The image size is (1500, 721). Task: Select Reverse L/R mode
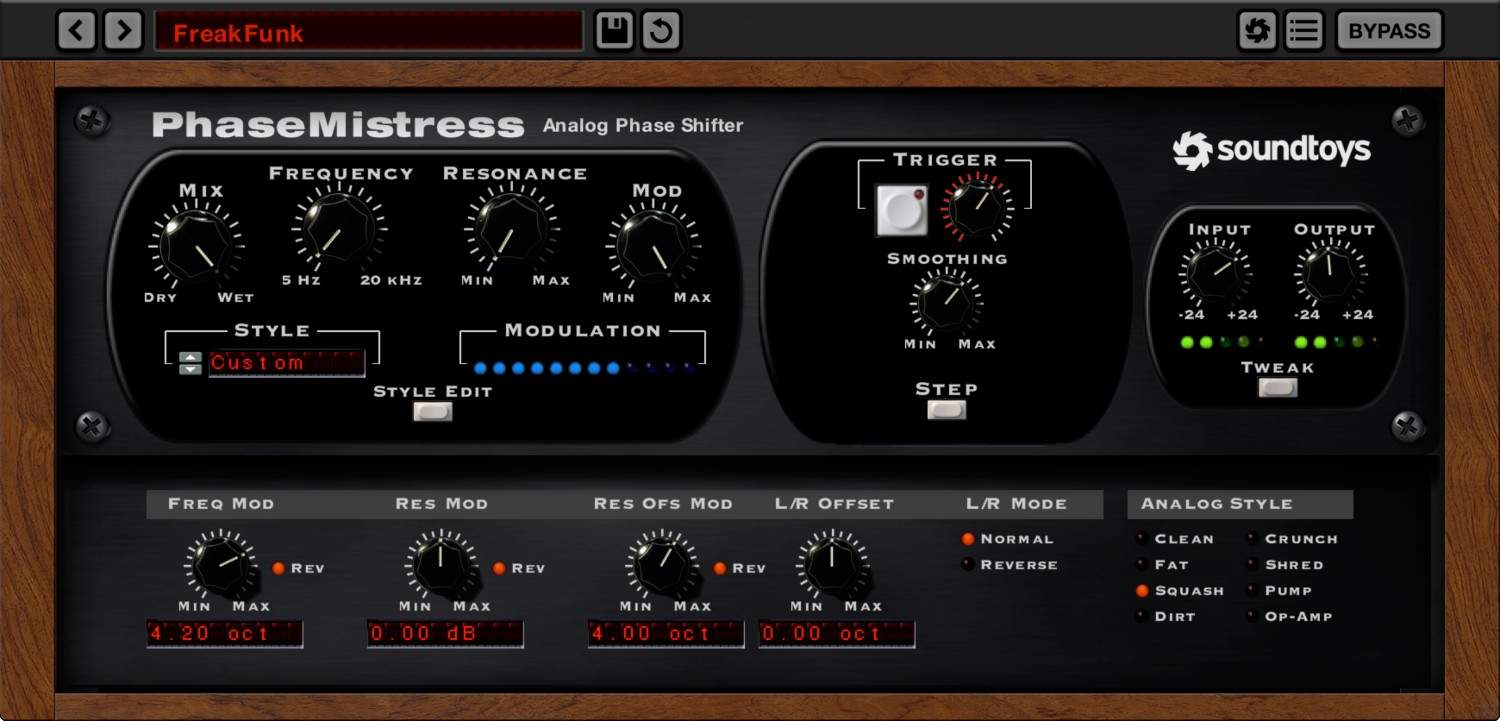[x=968, y=565]
